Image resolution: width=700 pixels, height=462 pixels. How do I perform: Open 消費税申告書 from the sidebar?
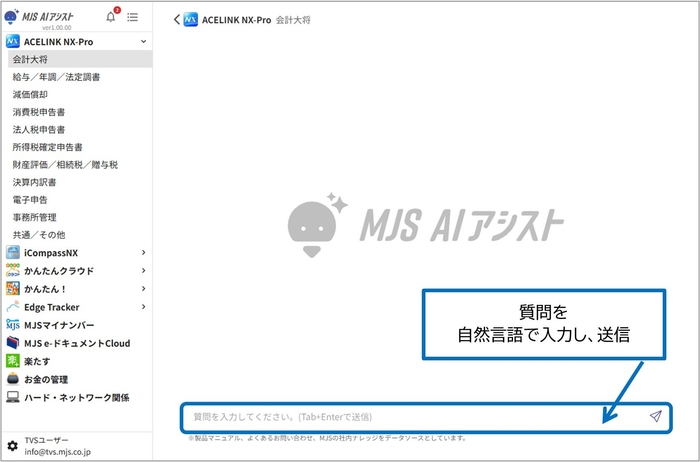pos(38,112)
